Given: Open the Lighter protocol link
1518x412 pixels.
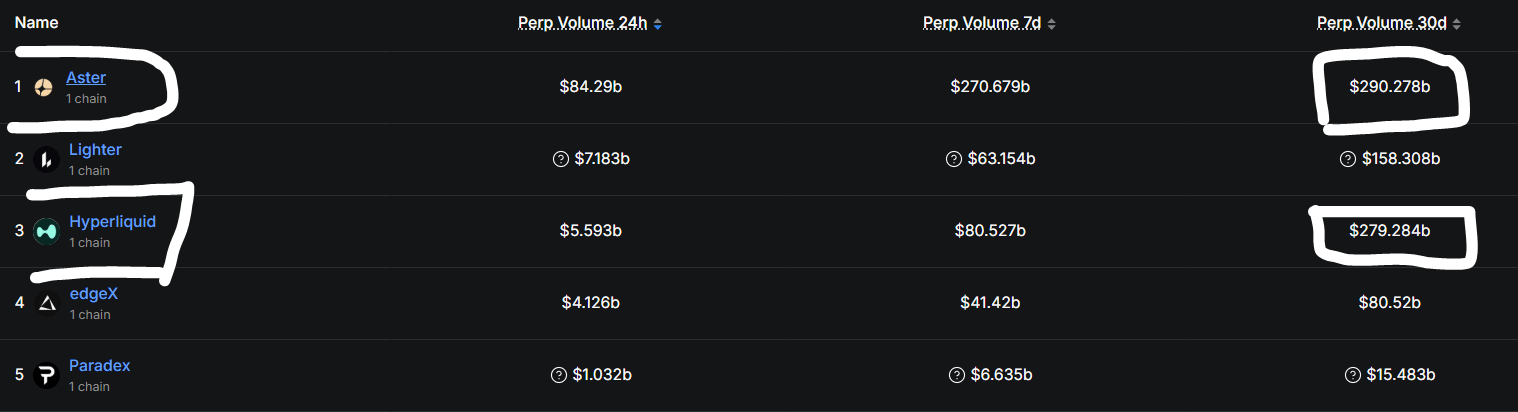Looking at the screenshot, I should [x=95, y=150].
